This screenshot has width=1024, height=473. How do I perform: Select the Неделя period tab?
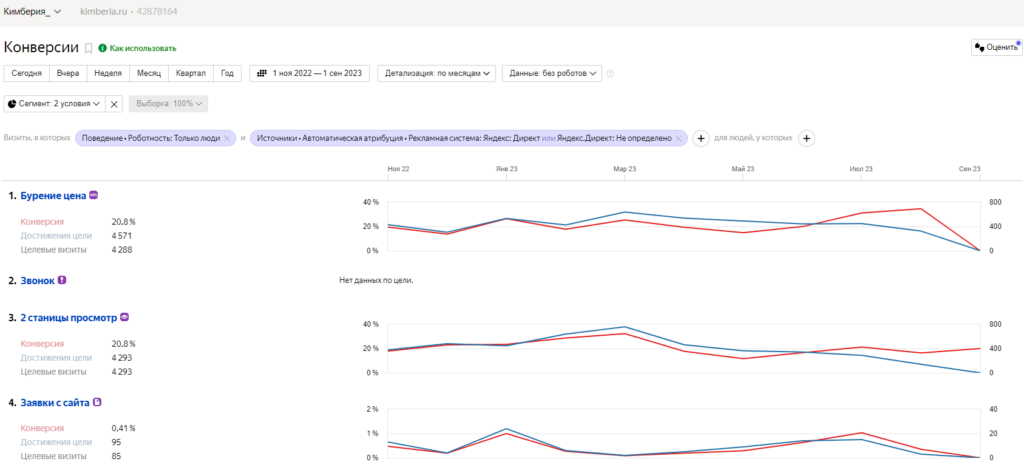[108, 73]
